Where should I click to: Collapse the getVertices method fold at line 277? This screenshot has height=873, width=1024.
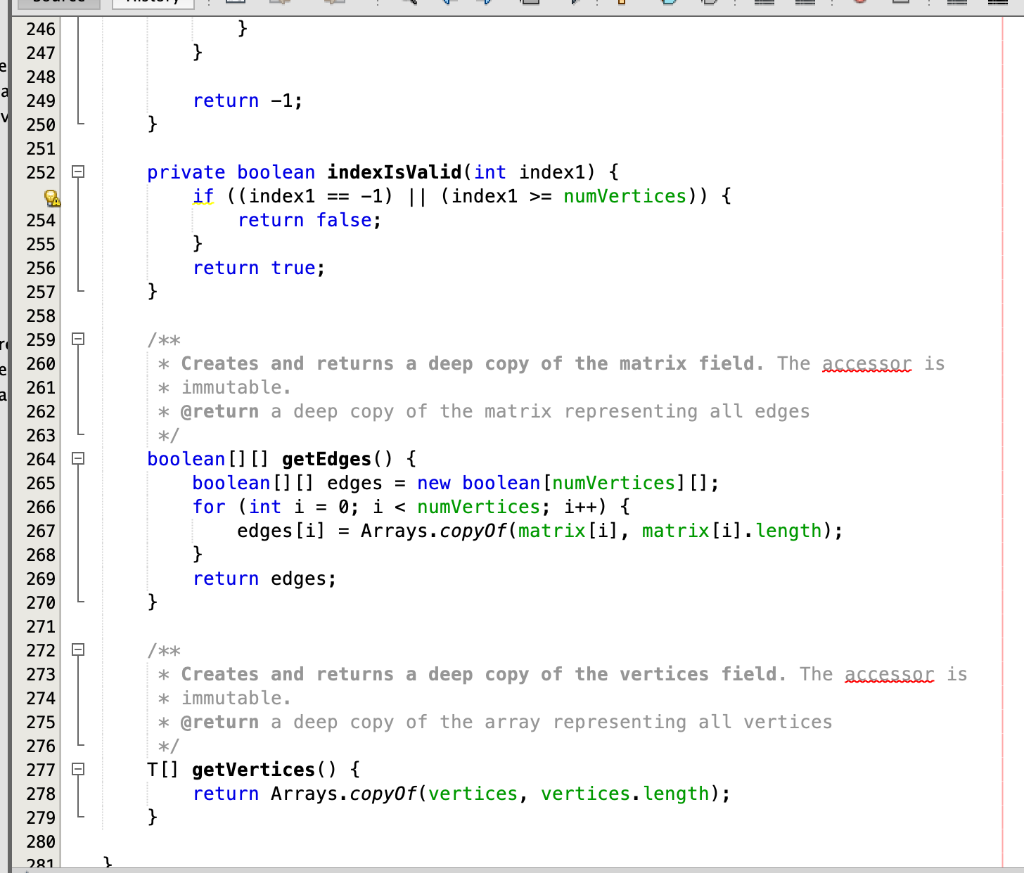(x=77, y=770)
